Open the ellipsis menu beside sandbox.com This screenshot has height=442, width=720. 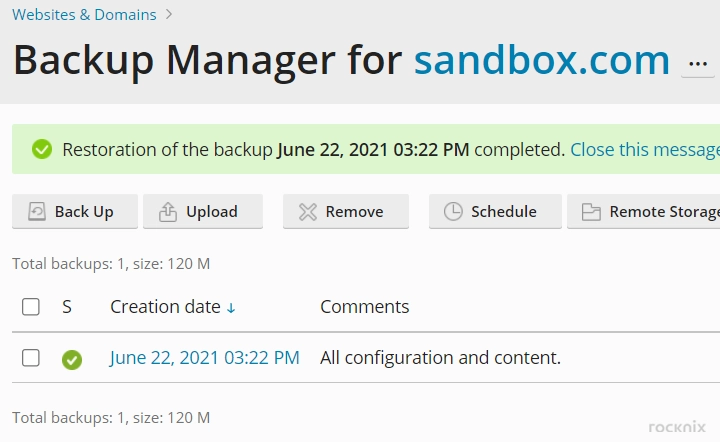click(698, 64)
